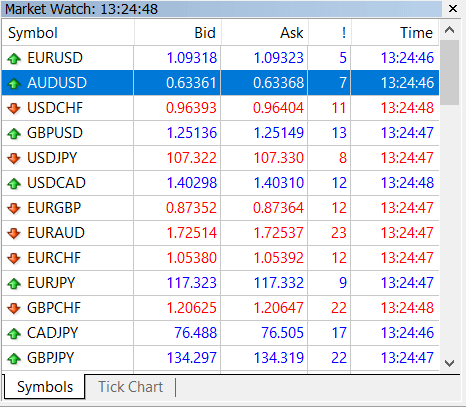The width and height of the screenshot is (466, 408).
Task: Select the Symbols tab
Action: coord(45,387)
